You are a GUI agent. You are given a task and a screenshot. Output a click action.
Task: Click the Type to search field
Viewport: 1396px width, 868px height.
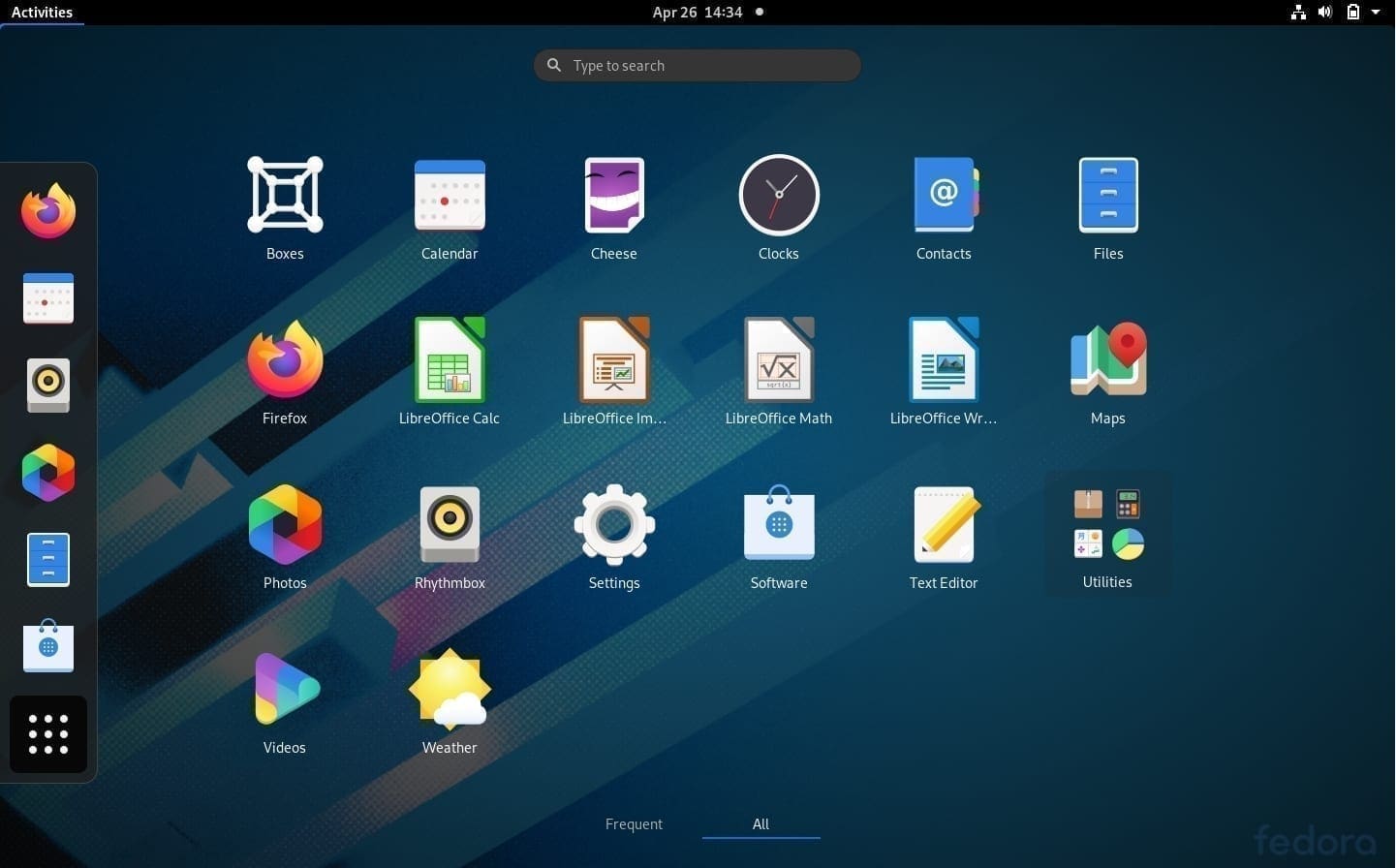coord(698,65)
